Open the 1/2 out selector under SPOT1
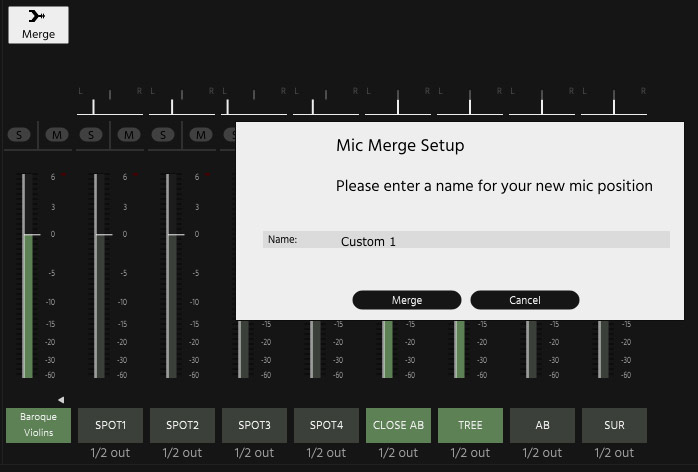Screen dimensions: 698x472 pyautogui.click(x=110, y=453)
